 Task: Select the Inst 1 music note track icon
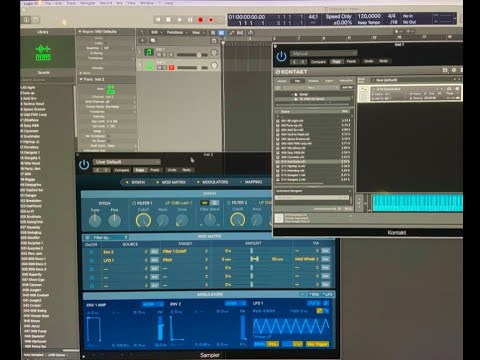pos(149,52)
